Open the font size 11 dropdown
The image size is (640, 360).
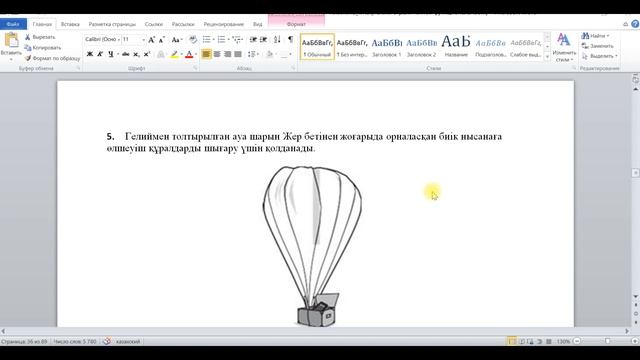[143, 40]
